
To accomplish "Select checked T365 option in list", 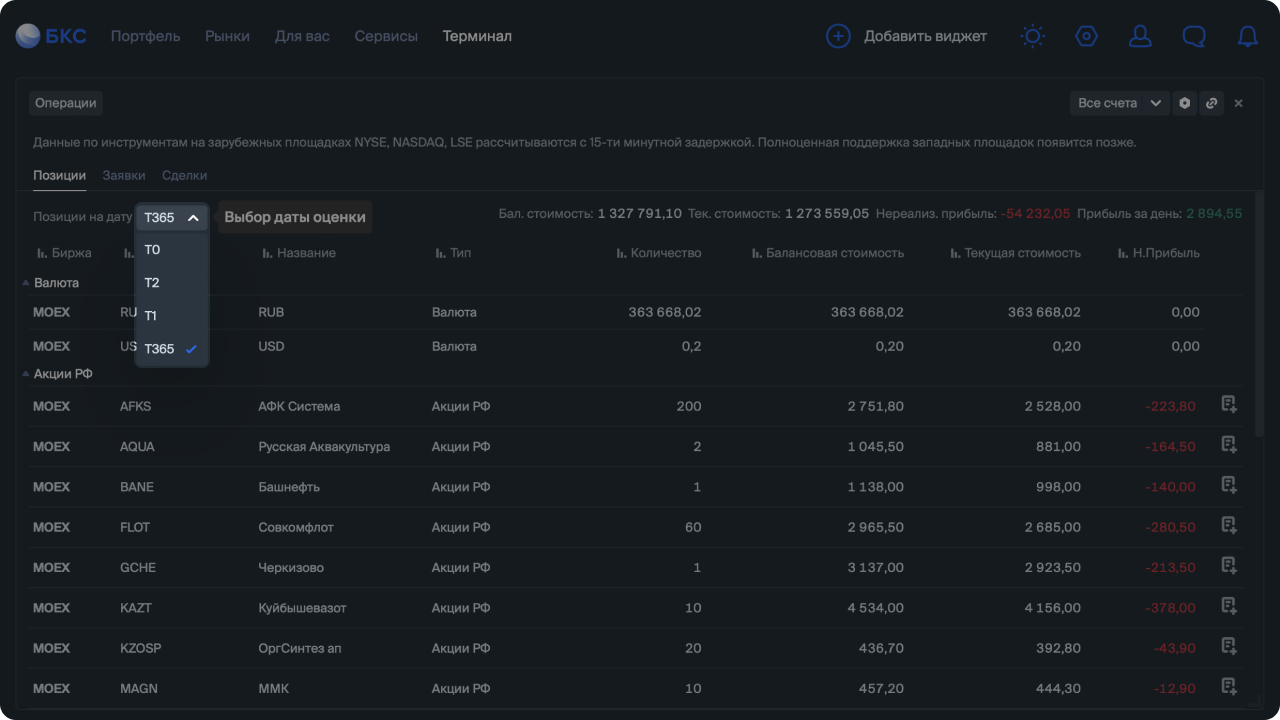I will (x=172, y=349).
